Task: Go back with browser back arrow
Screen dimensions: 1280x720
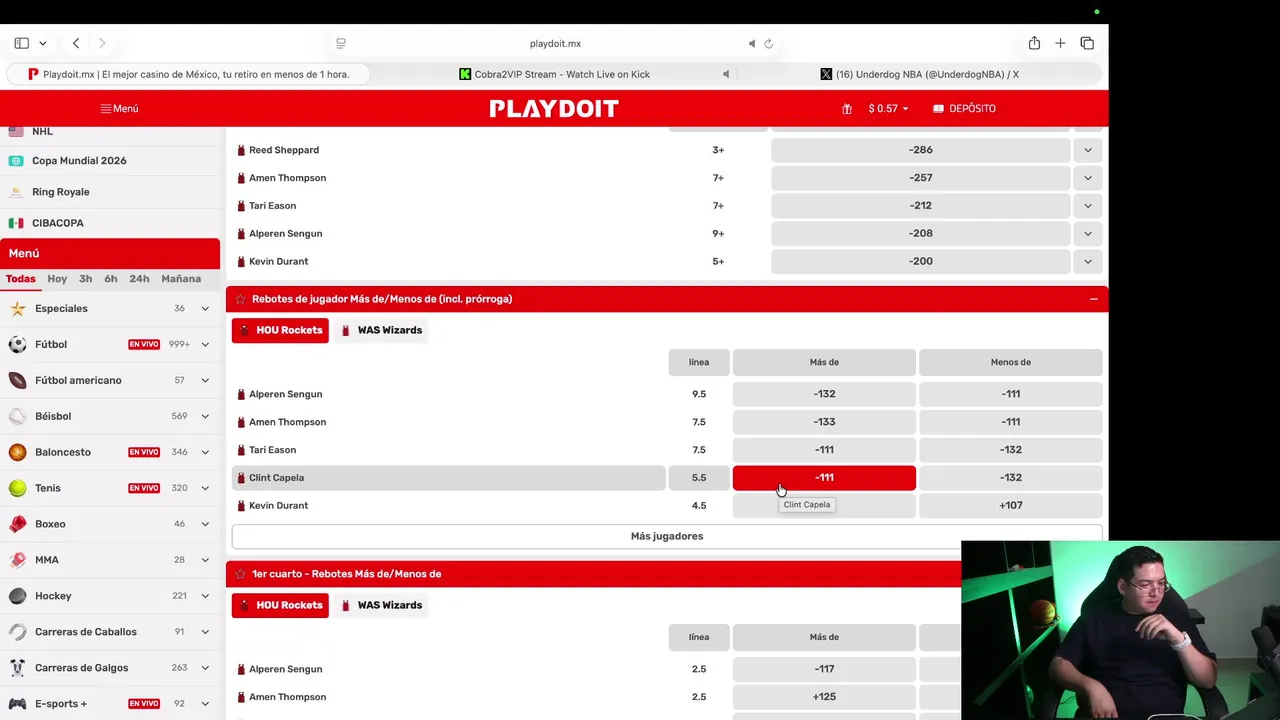Action: point(76,43)
